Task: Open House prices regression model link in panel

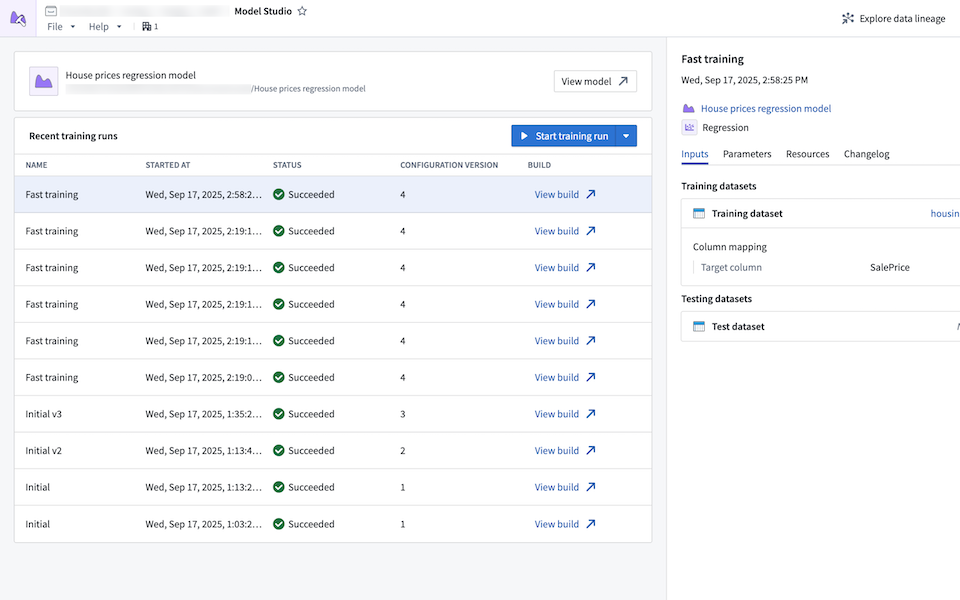Action: (x=766, y=108)
